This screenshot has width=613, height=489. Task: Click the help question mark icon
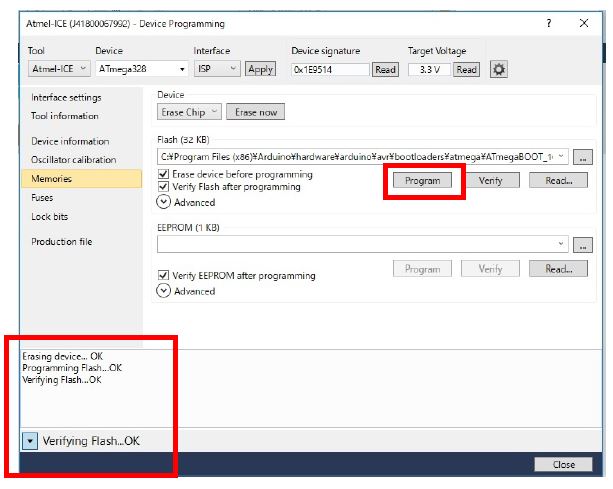coord(549,23)
